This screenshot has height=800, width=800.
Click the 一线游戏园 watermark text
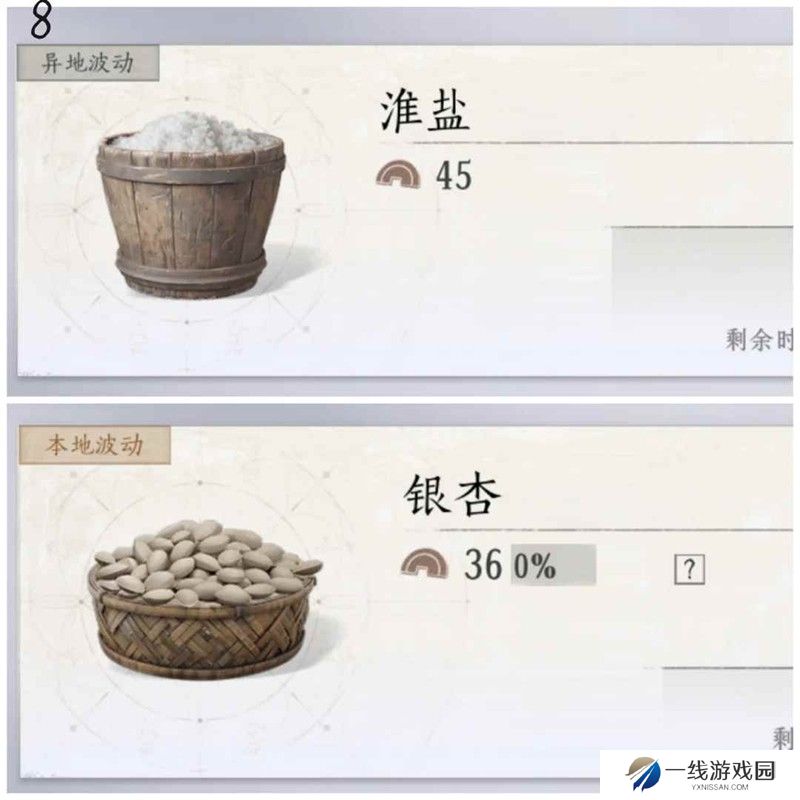click(720, 771)
